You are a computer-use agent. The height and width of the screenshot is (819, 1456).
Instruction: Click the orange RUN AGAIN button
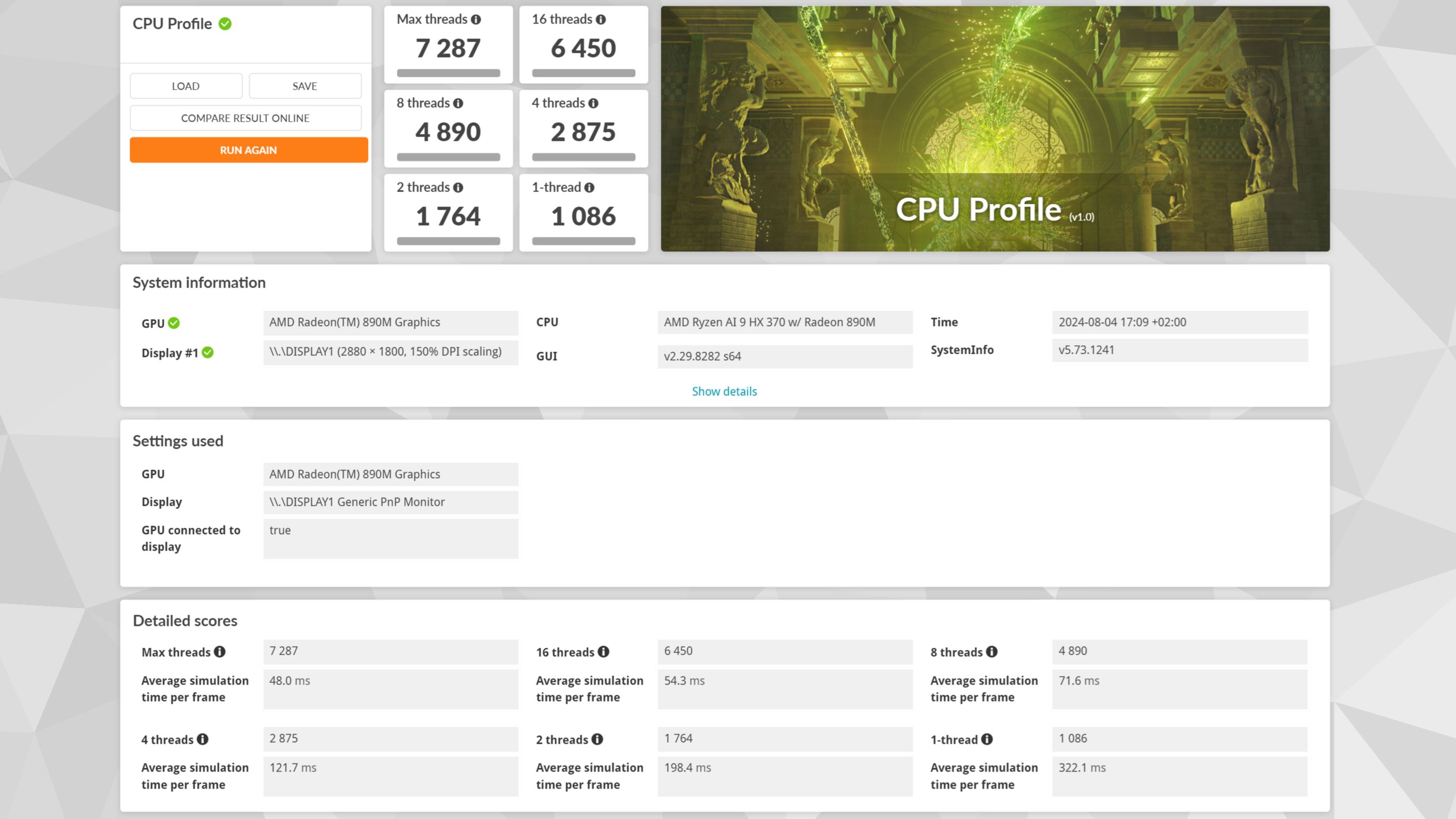click(249, 150)
